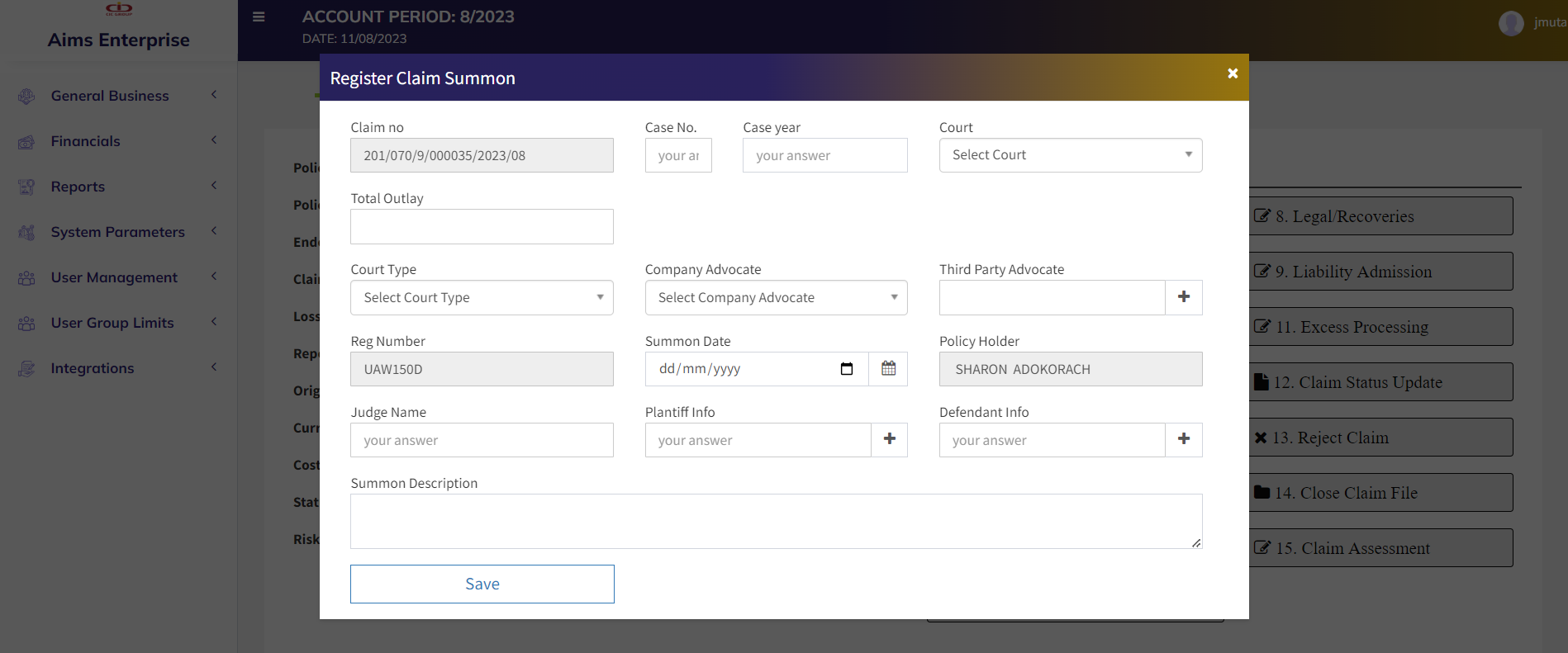The image size is (1568, 653).
Task: Click the hamburger menu icon in header
Action: pos(259,17)
